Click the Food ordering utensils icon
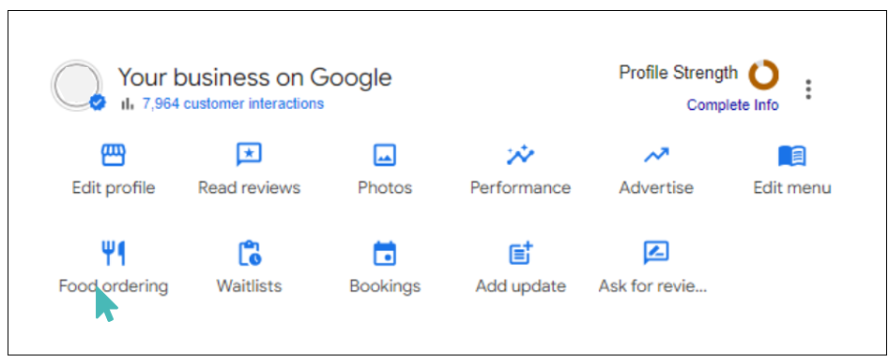 113,253
